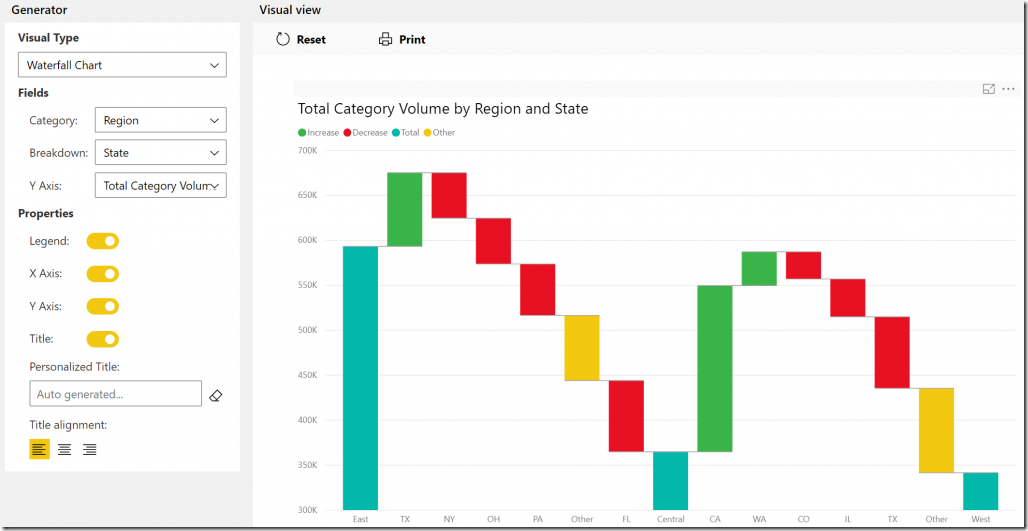Open the Breakdown State dropdown

pos(161,153)
